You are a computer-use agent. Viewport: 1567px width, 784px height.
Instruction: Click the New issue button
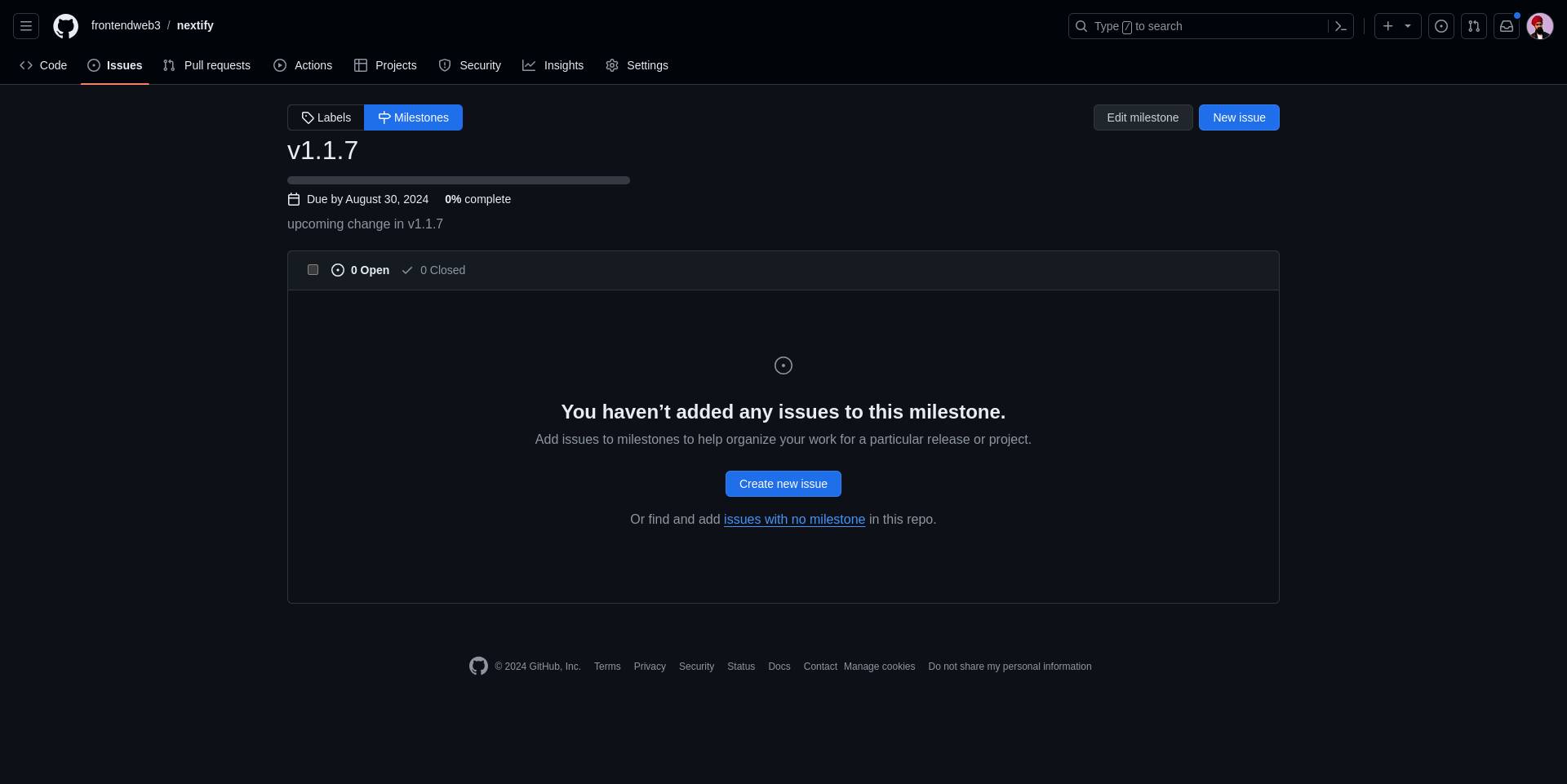(1239, 117)
